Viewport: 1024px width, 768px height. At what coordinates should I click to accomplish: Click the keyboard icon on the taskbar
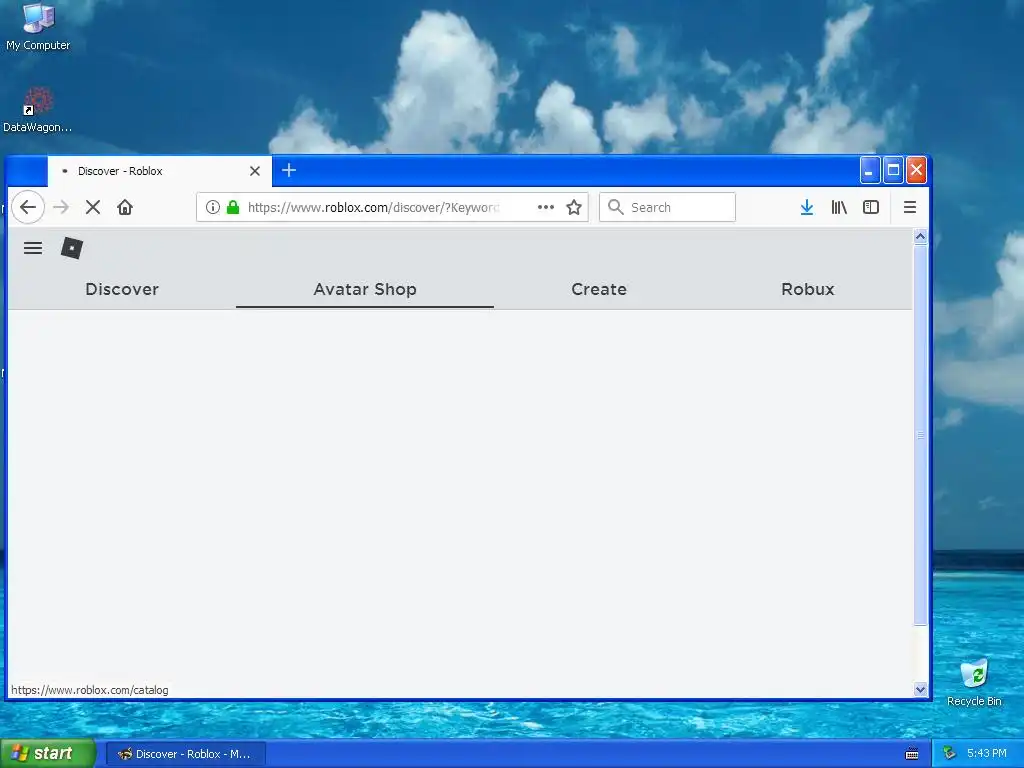(912, 754)
